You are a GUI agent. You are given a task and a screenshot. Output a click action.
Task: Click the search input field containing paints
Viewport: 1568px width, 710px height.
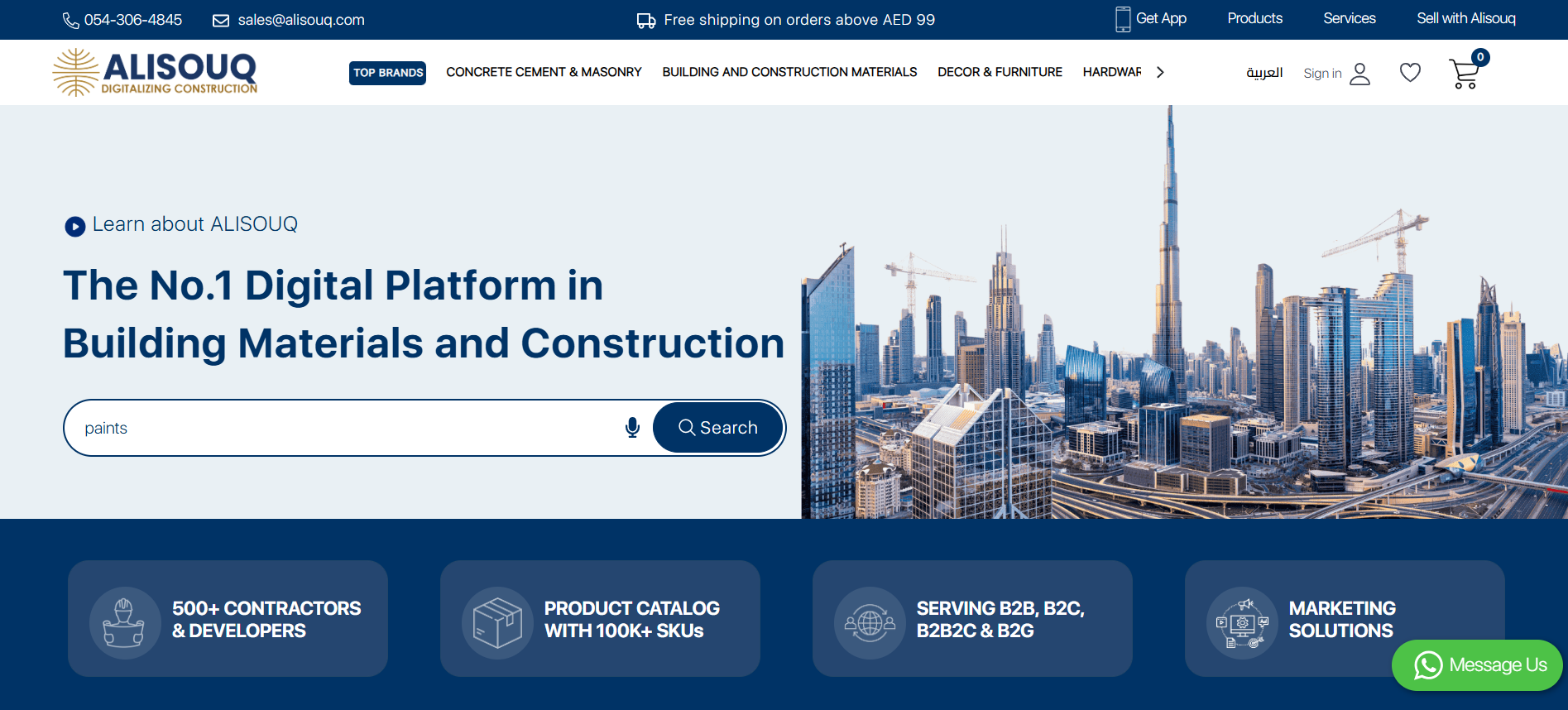click(x=348, y=428)
